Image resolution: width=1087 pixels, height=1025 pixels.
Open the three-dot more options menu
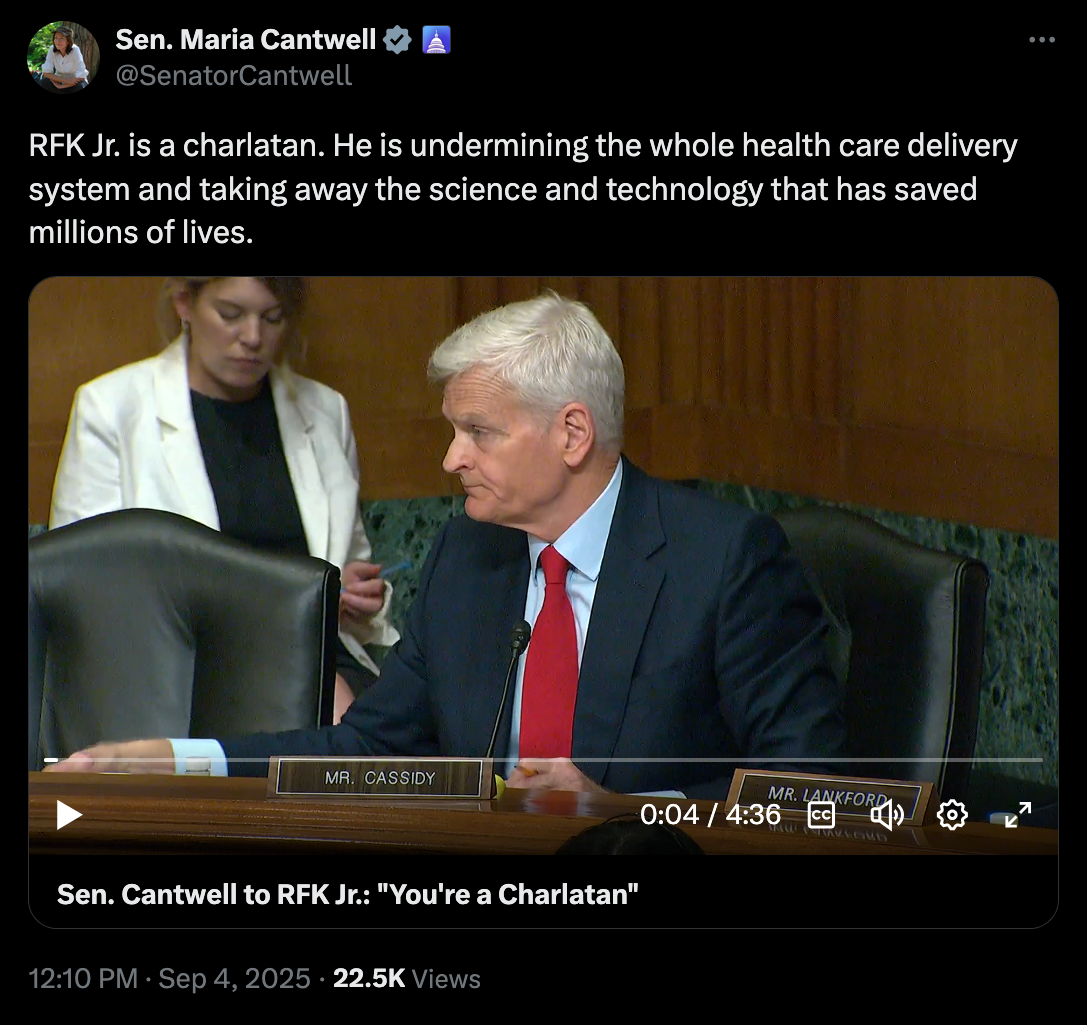[1042, 40]
